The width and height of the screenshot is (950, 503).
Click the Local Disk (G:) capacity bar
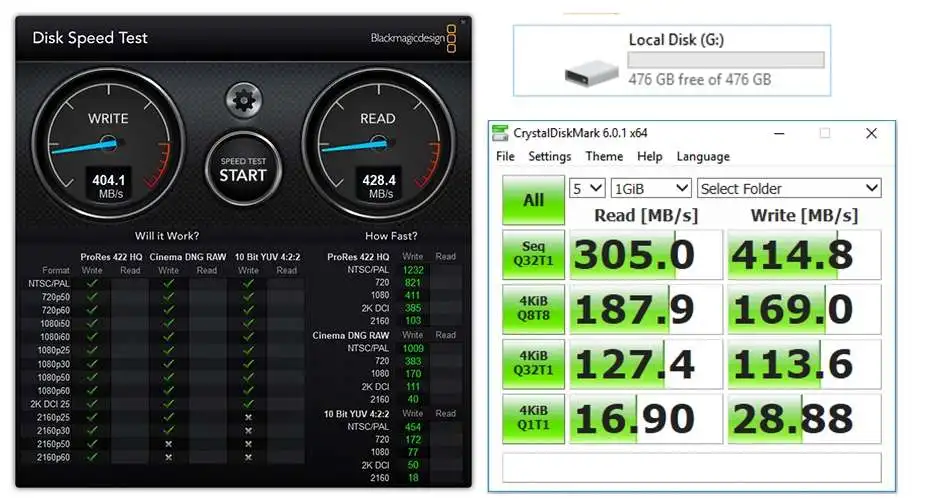click(726, 59)
